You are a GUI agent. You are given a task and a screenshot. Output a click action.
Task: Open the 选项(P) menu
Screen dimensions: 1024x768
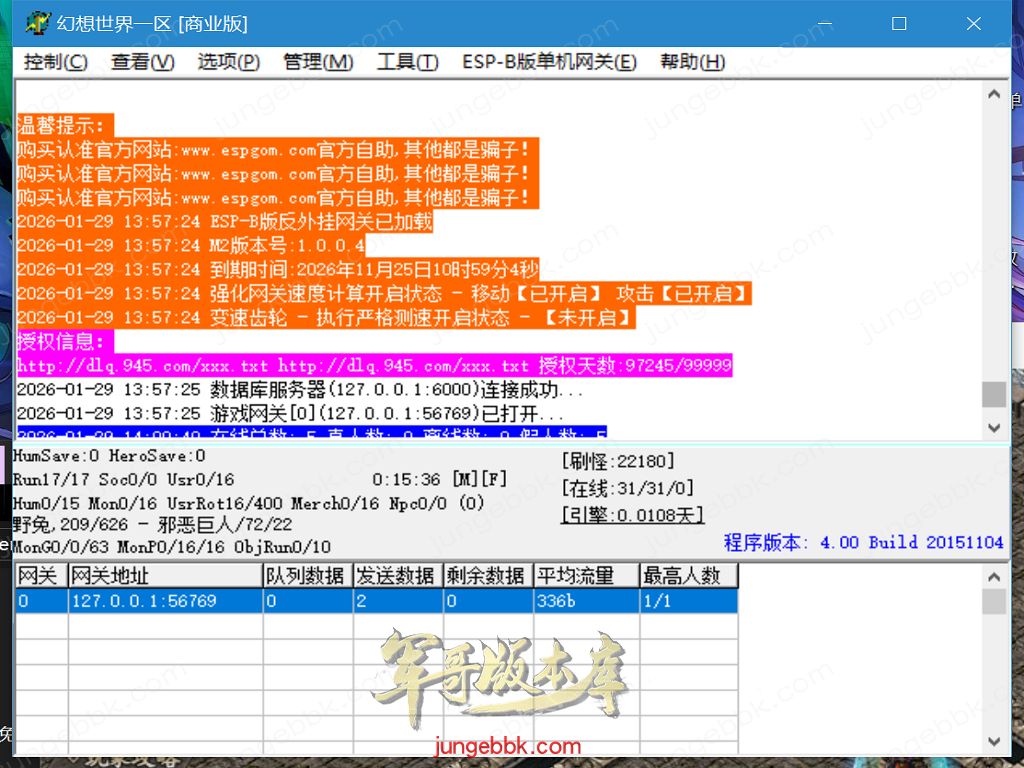(x=228, y=62)
